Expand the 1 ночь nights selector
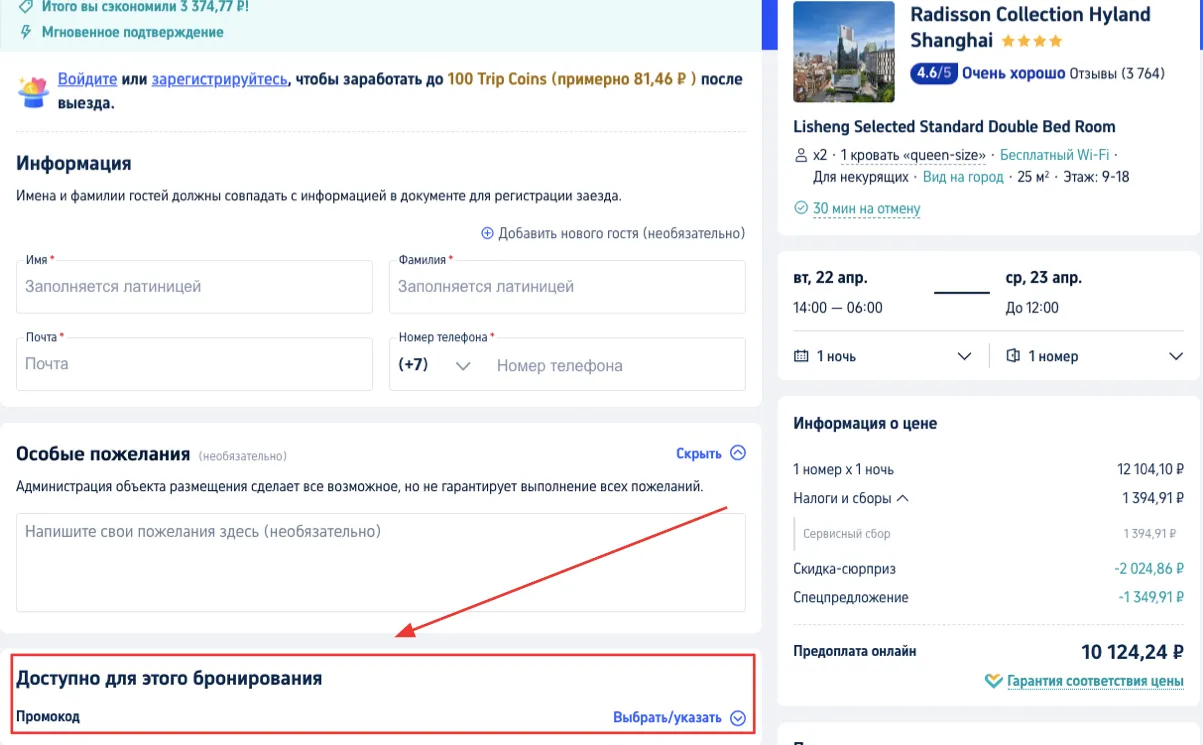 [x=882, y=356]
